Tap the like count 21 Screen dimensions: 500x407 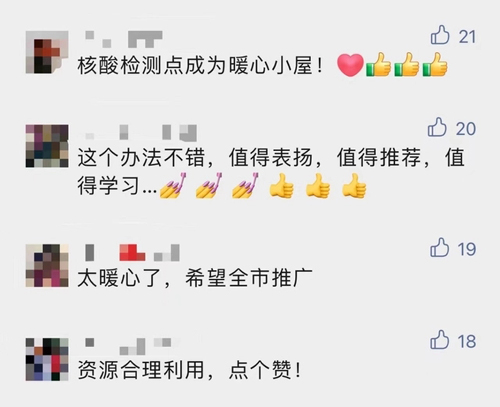pyautogui.click(x=467, y=37)
